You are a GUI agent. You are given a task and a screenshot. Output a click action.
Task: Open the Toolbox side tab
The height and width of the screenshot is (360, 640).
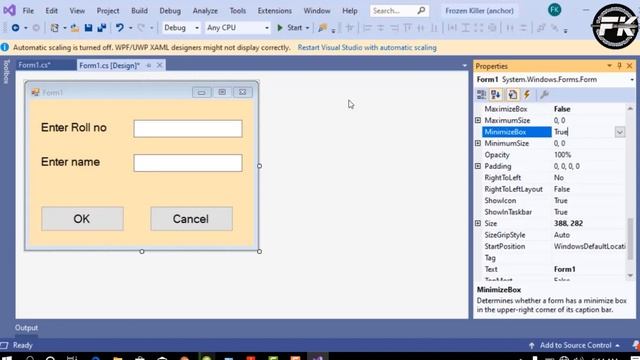[6, 72]
